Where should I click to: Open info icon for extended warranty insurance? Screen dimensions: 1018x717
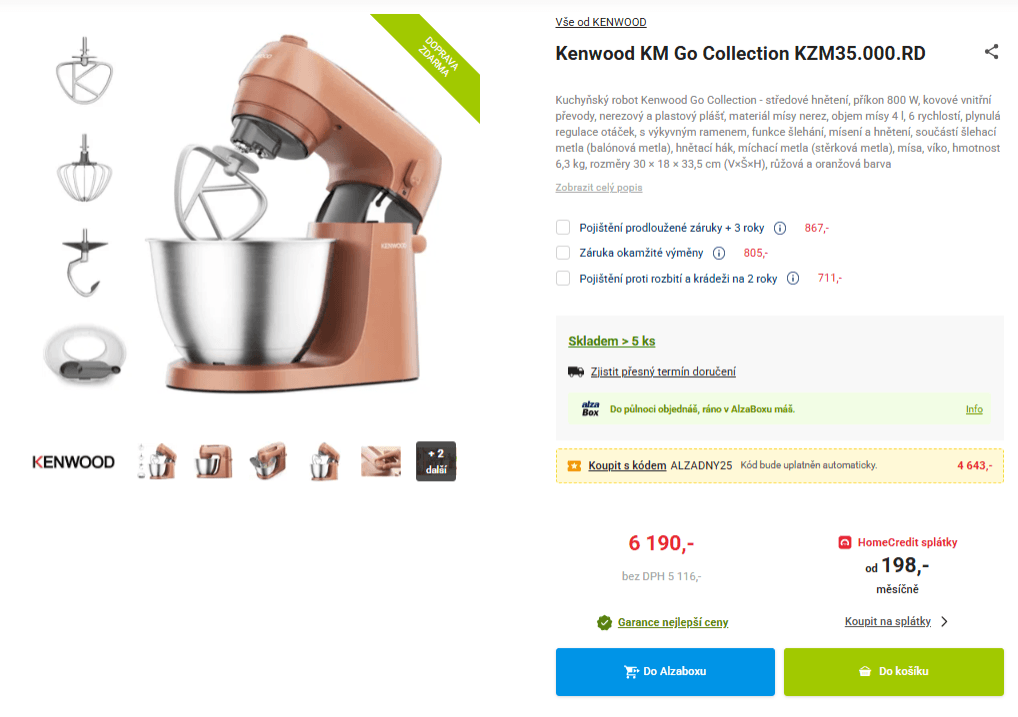coord(780,228)
